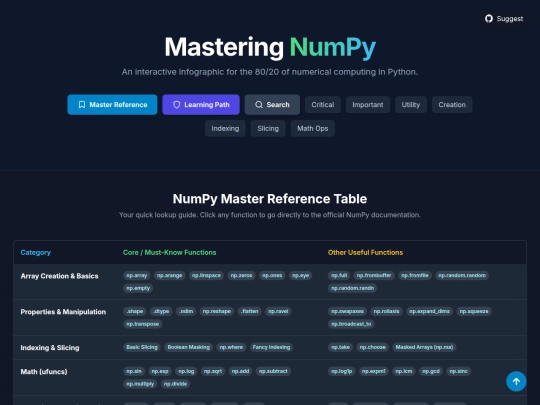This screenshot has height=405, width=540.
Task: Open the np.add function link
Action: (240, 371)
